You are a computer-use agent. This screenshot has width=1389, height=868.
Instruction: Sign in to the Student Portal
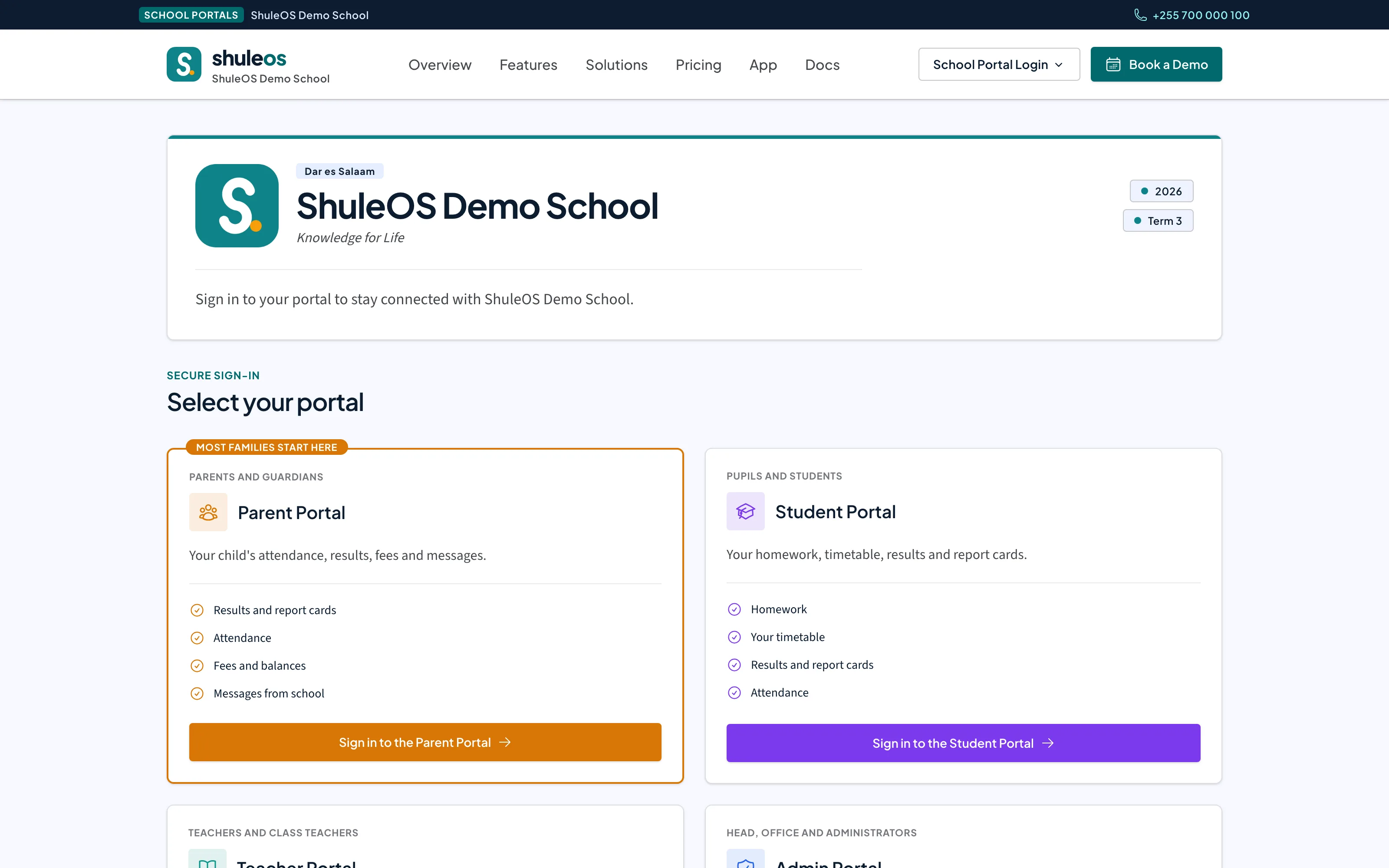click(963, 743)
